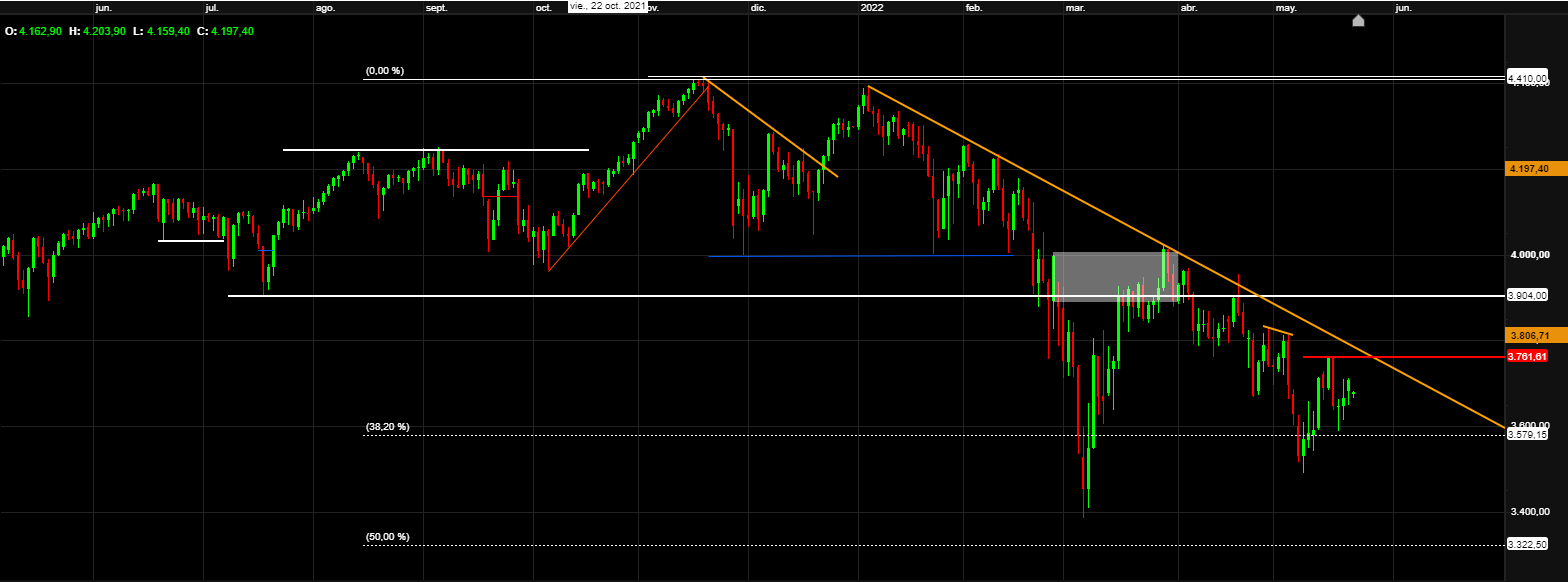Click the date tooltip vie., 22 oct. 2021
The image size is (1568, 582).
tap(607, 6)
